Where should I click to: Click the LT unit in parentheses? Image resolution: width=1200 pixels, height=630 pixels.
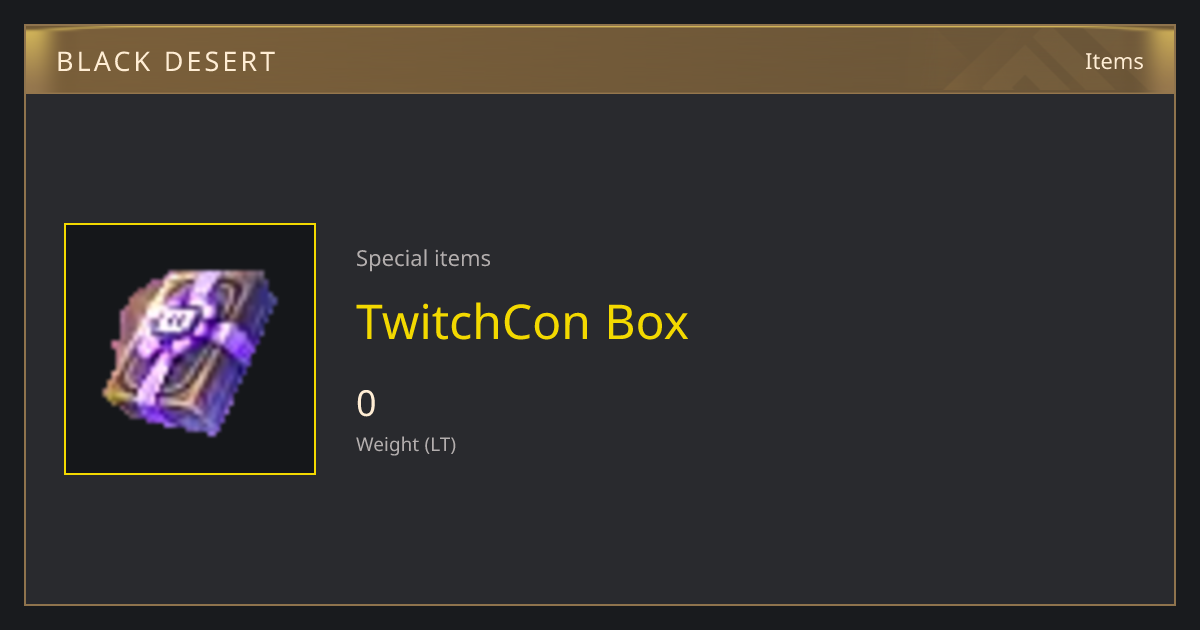(439, 445)
